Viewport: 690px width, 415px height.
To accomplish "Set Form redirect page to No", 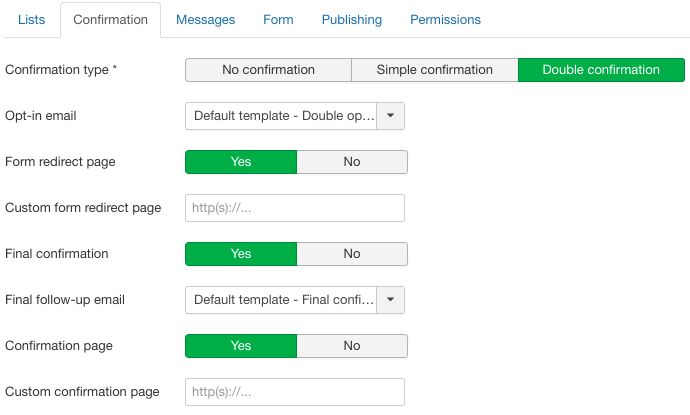I will tap(352, 162).
